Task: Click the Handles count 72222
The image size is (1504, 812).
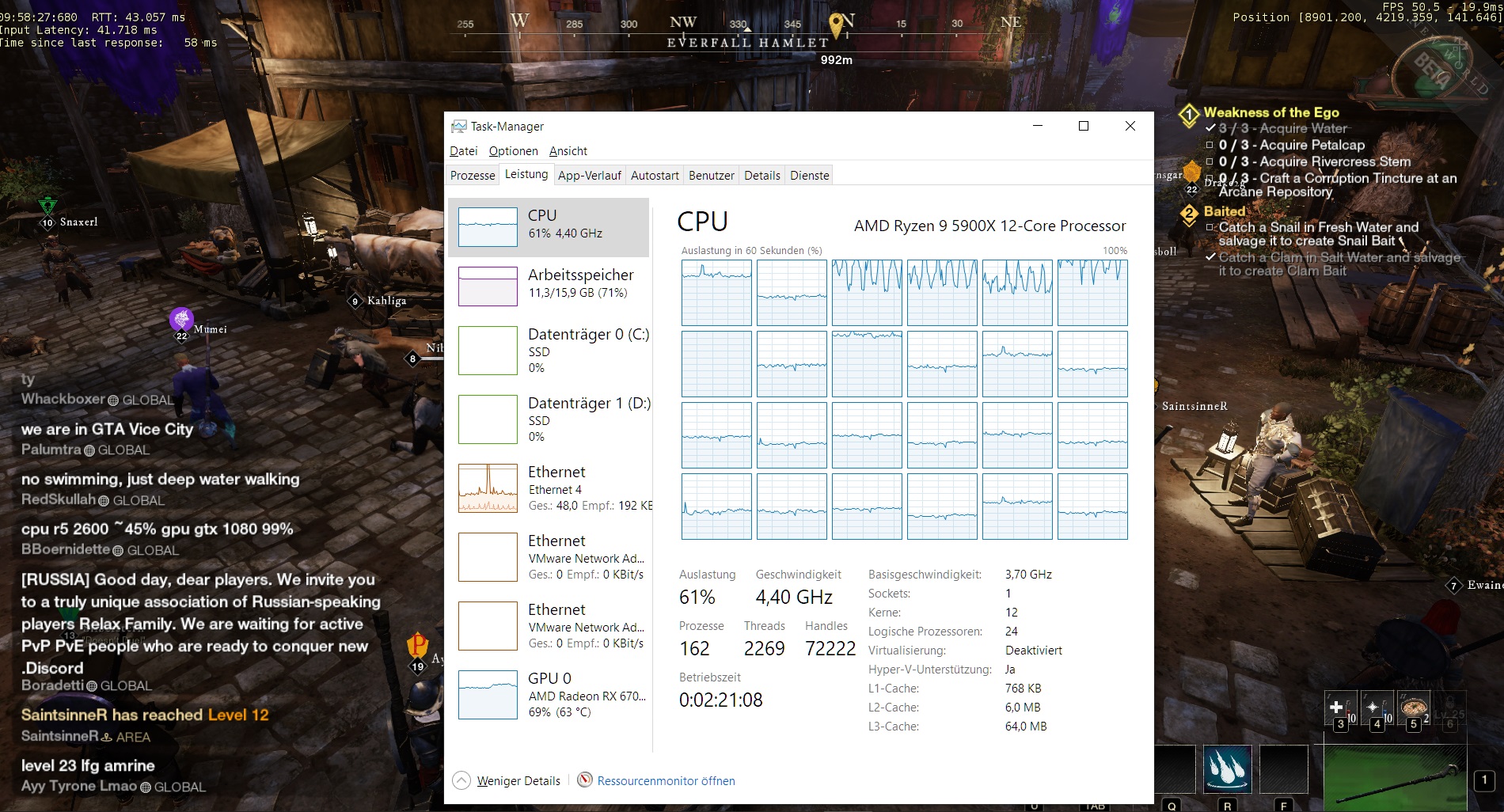Action: (830, 649)
